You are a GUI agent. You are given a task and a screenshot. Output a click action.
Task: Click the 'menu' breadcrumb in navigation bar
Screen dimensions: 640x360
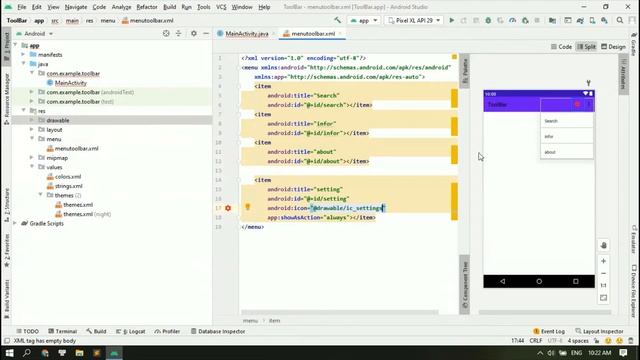[x=108, y=20]
